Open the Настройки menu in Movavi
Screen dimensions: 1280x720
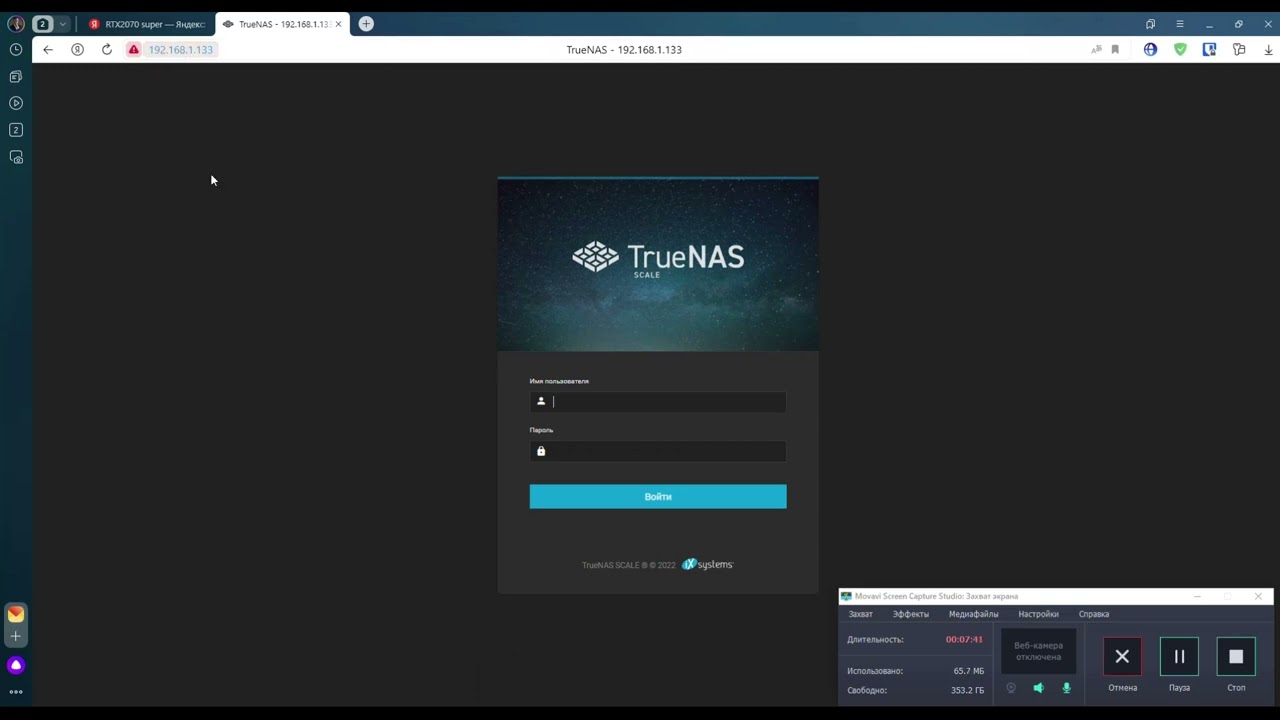(x=1038, y=614)
